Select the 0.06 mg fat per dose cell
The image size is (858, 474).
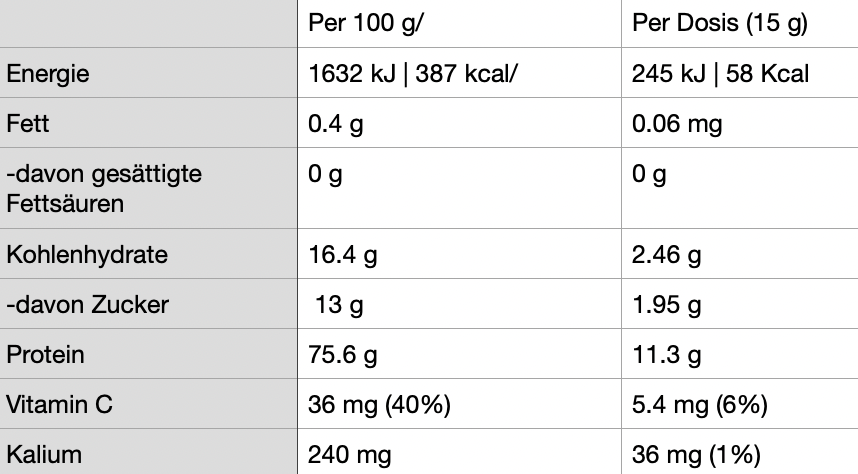[740, 123]
